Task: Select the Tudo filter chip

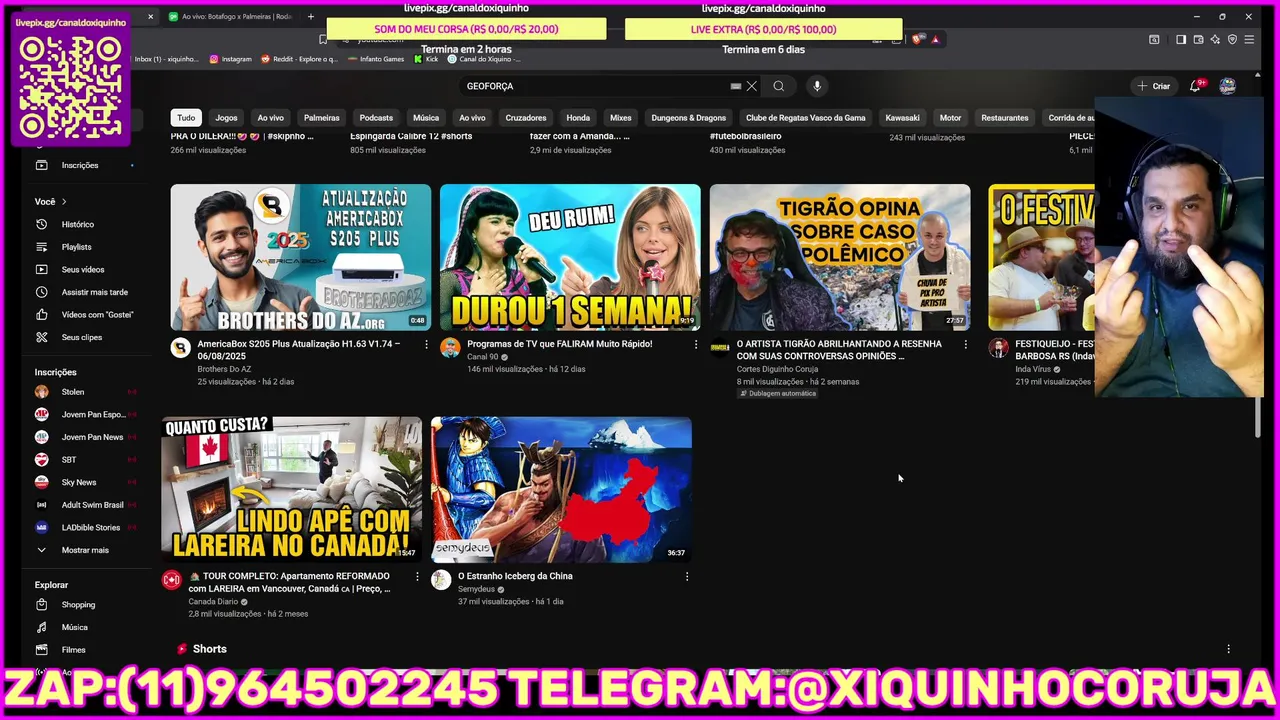Action: click(x=186, y=118)
